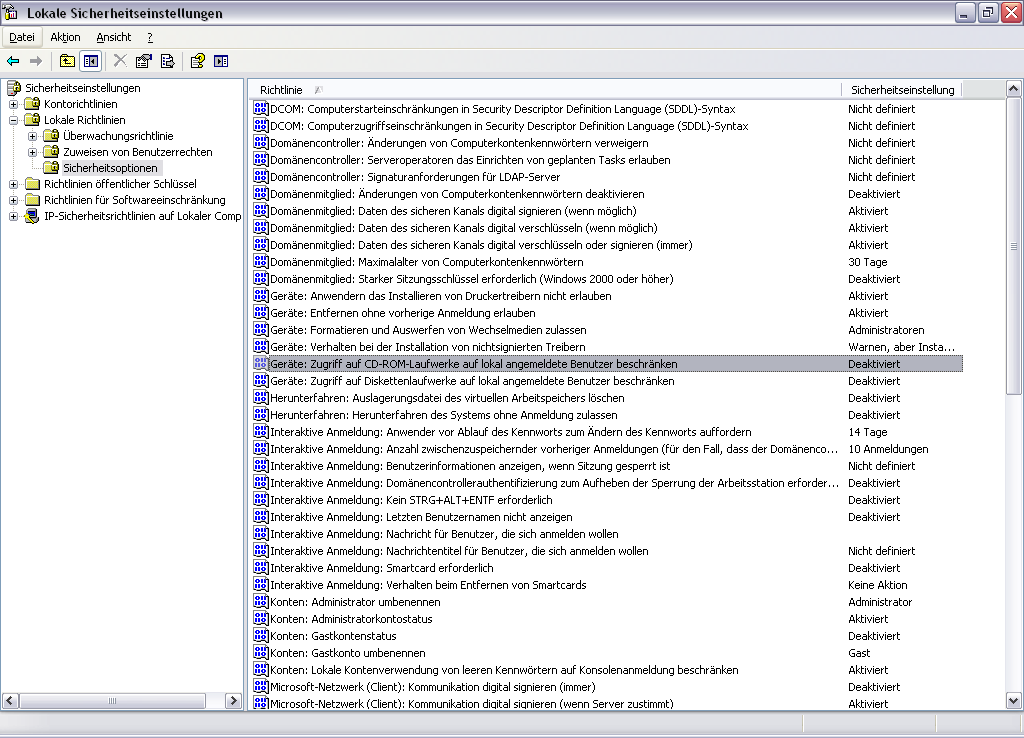The width and height of the screenshot is (1024, 738).
Task: Click the Sicherheitseinstellungen root node icon
Action: click(14, 88)
